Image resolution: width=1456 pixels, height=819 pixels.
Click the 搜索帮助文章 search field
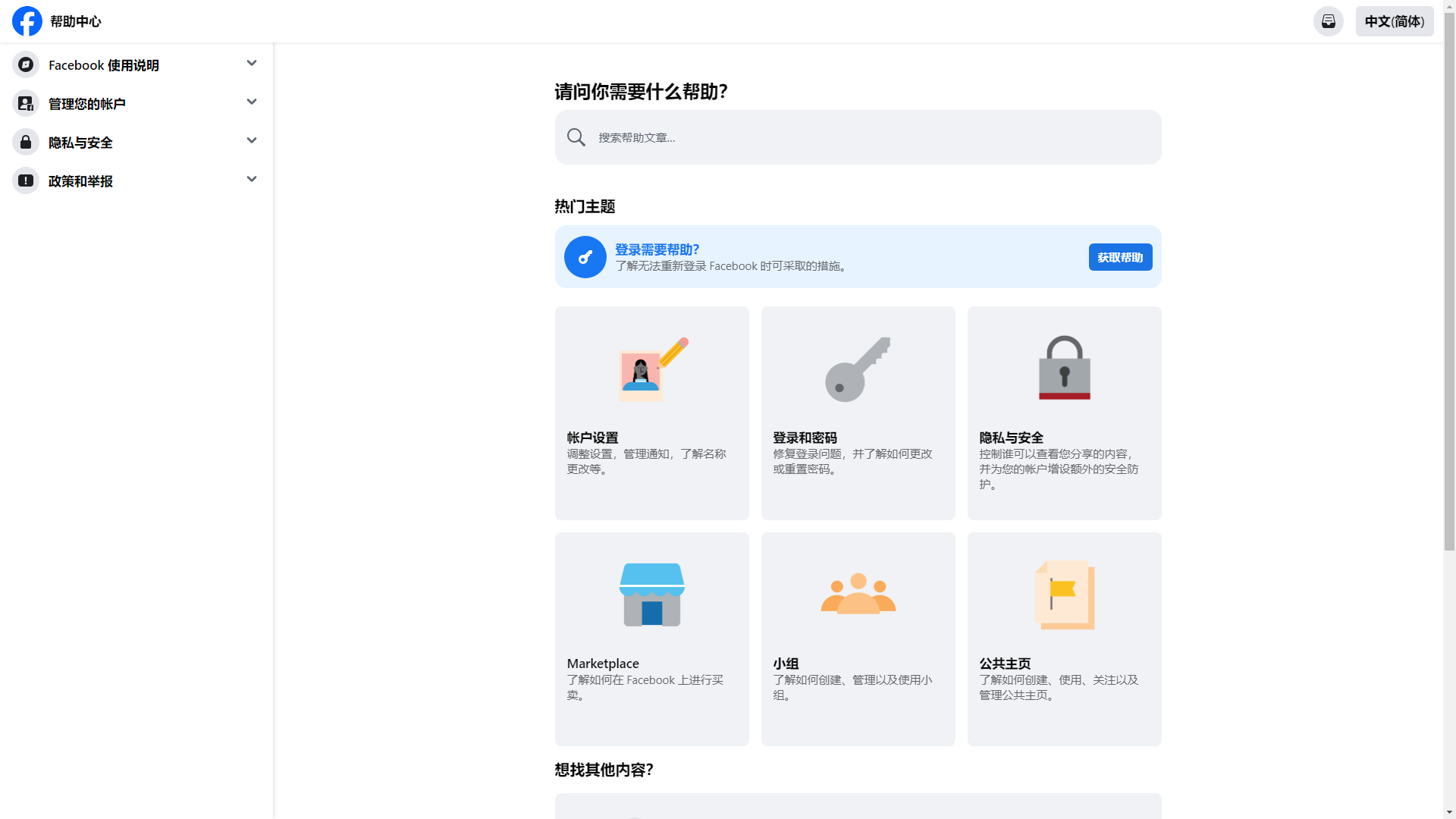(x=857, y=137)
